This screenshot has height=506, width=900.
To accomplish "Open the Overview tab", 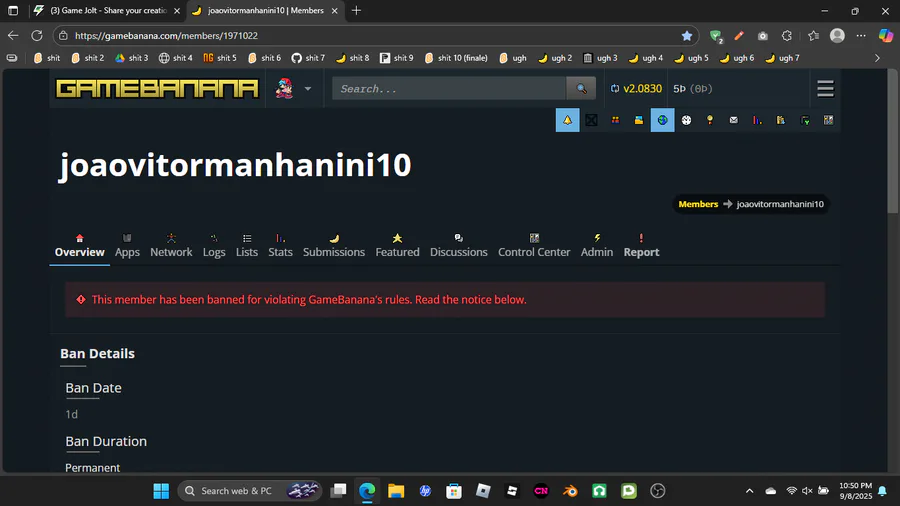I will (x=79, y=246).
